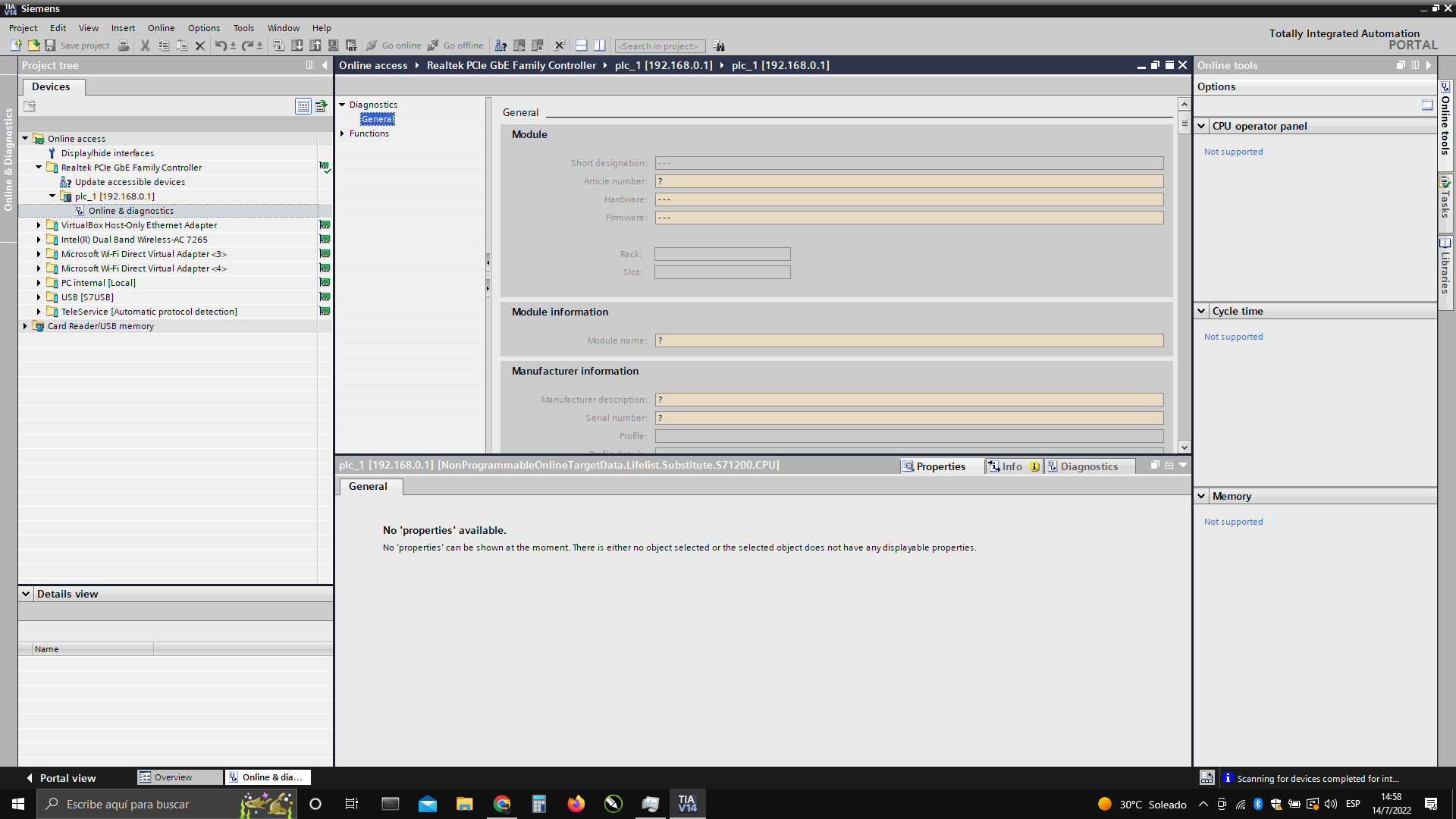Viewport: 1456px width, 819px height.
Task: Collapse the CPU operator panel section
Action: point(1202,126)
